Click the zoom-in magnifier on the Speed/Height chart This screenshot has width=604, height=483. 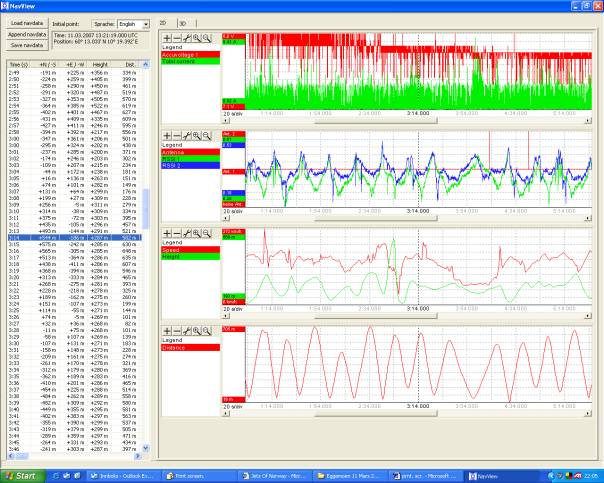coord(197,233)
